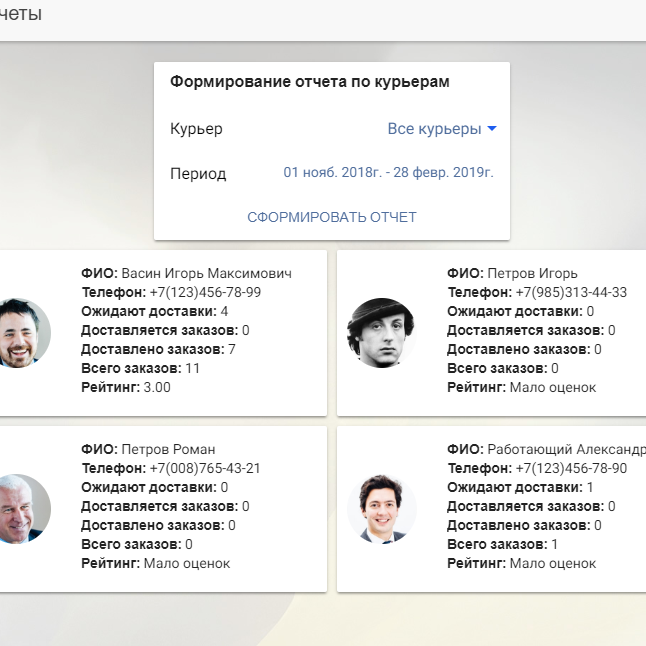Viewport: 646px width, 646px height.
Task: Click phone number +7(123)456-78-90
Action: (x=571, y=468)
